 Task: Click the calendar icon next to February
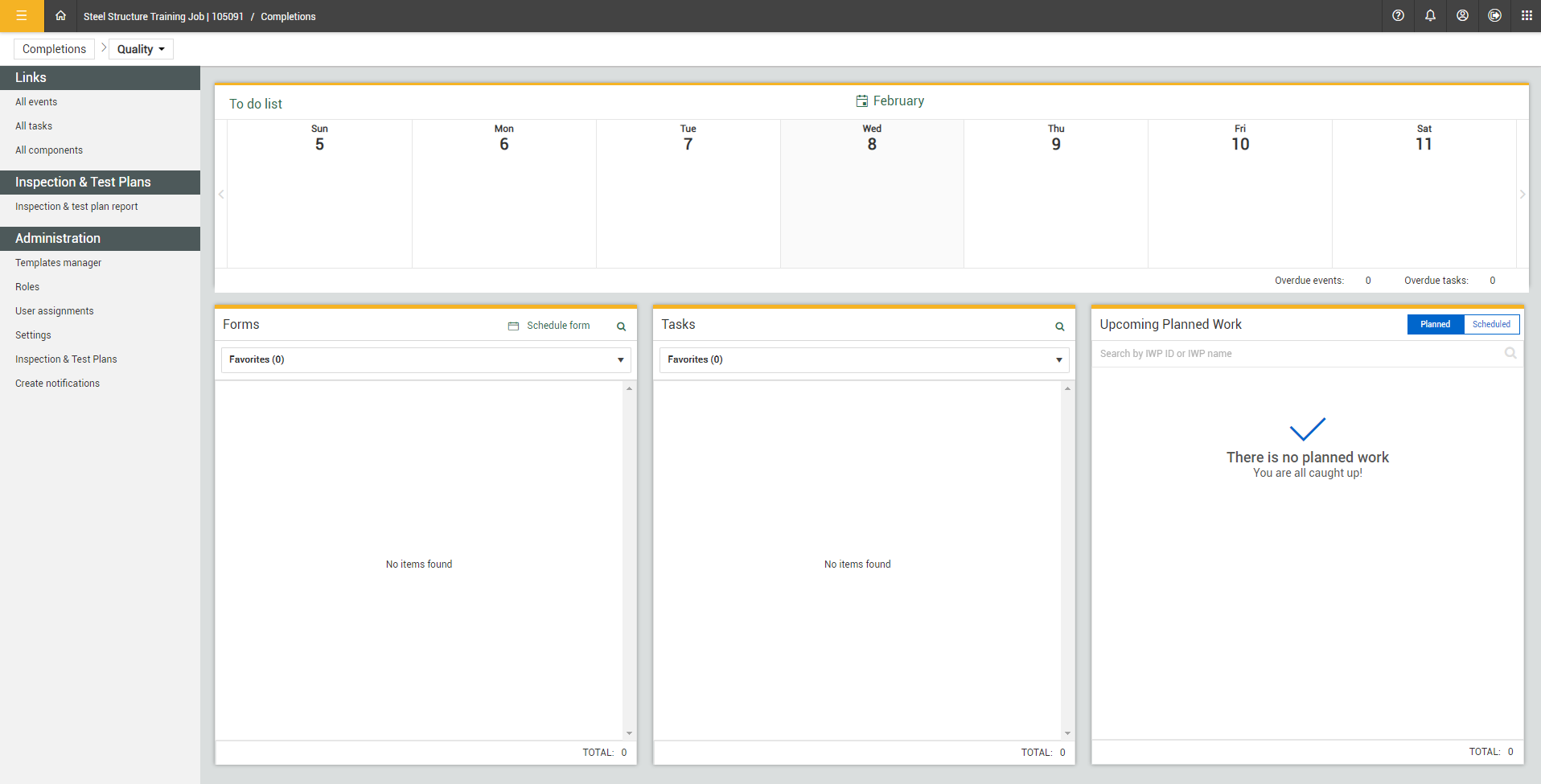(x=861, y=101)
